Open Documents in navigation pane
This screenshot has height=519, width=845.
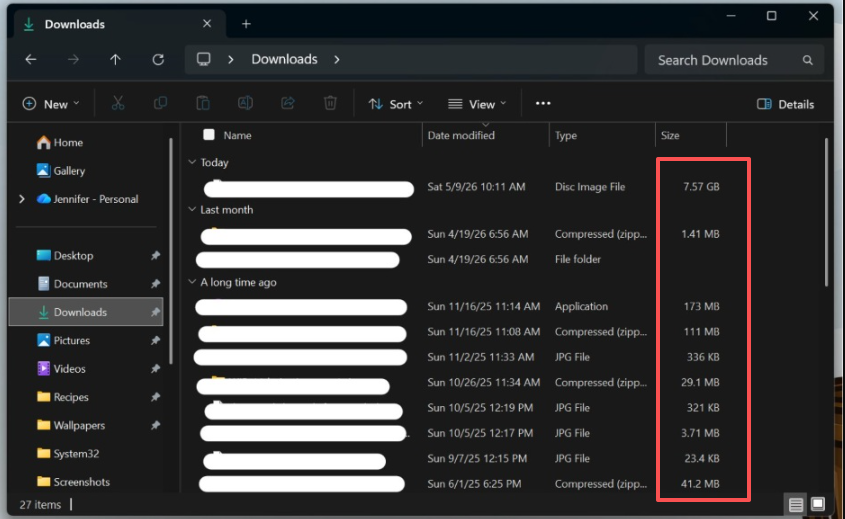[72, 284]
